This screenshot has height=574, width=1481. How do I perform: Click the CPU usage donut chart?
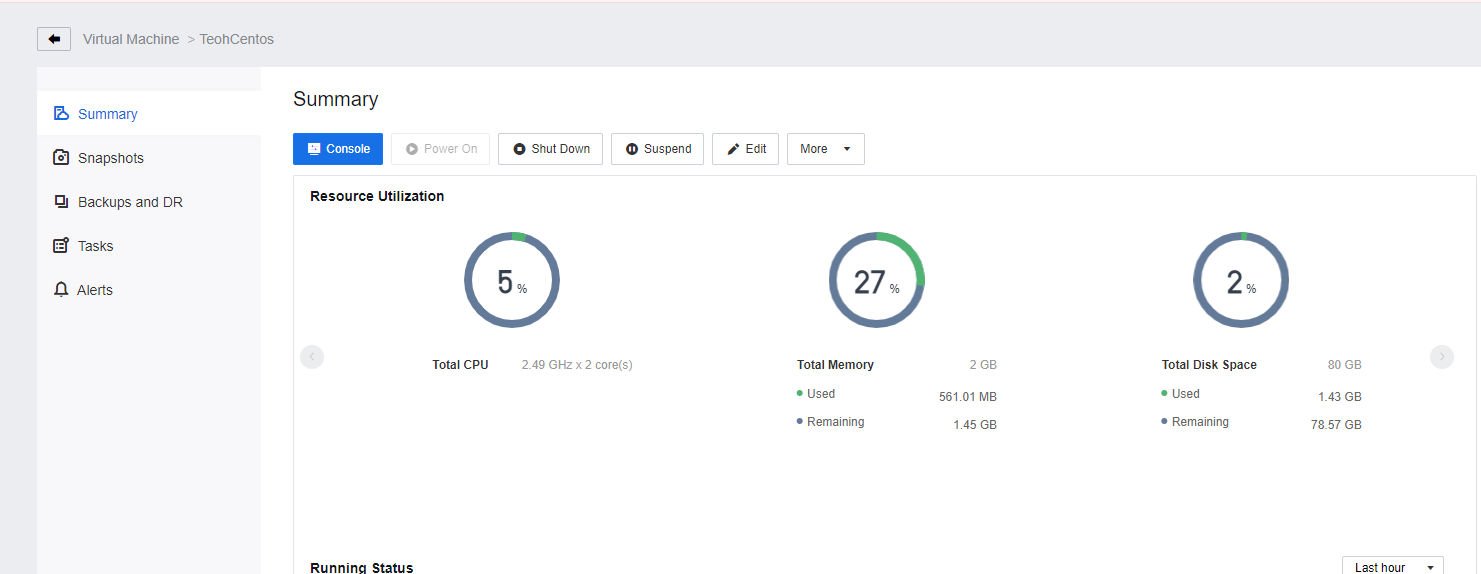(511, 281)
